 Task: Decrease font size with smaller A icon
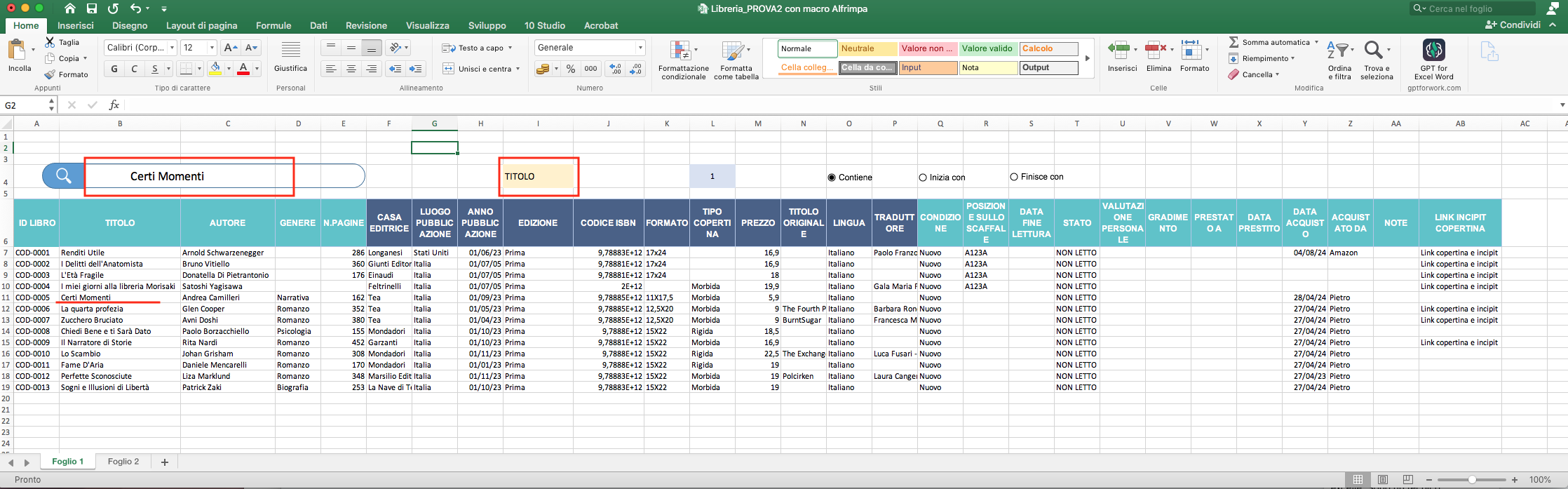(252, 48)
